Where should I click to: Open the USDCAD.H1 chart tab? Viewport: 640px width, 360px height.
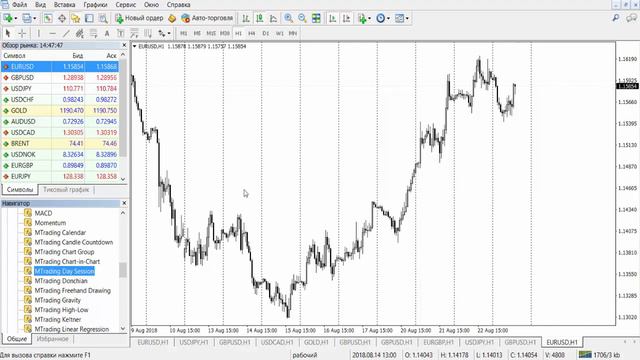click(x=277, y=342)
